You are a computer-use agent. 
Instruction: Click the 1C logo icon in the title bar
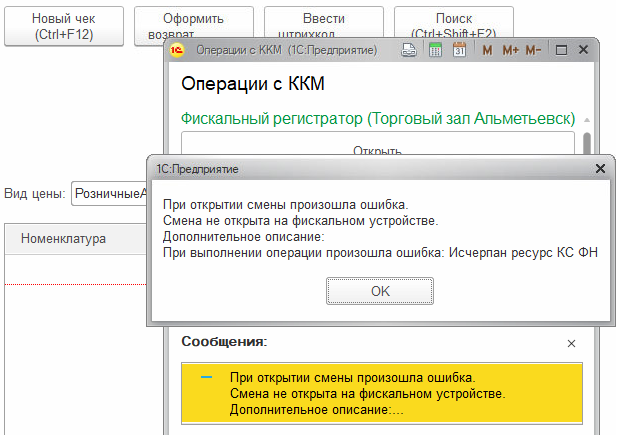[180, 50]
